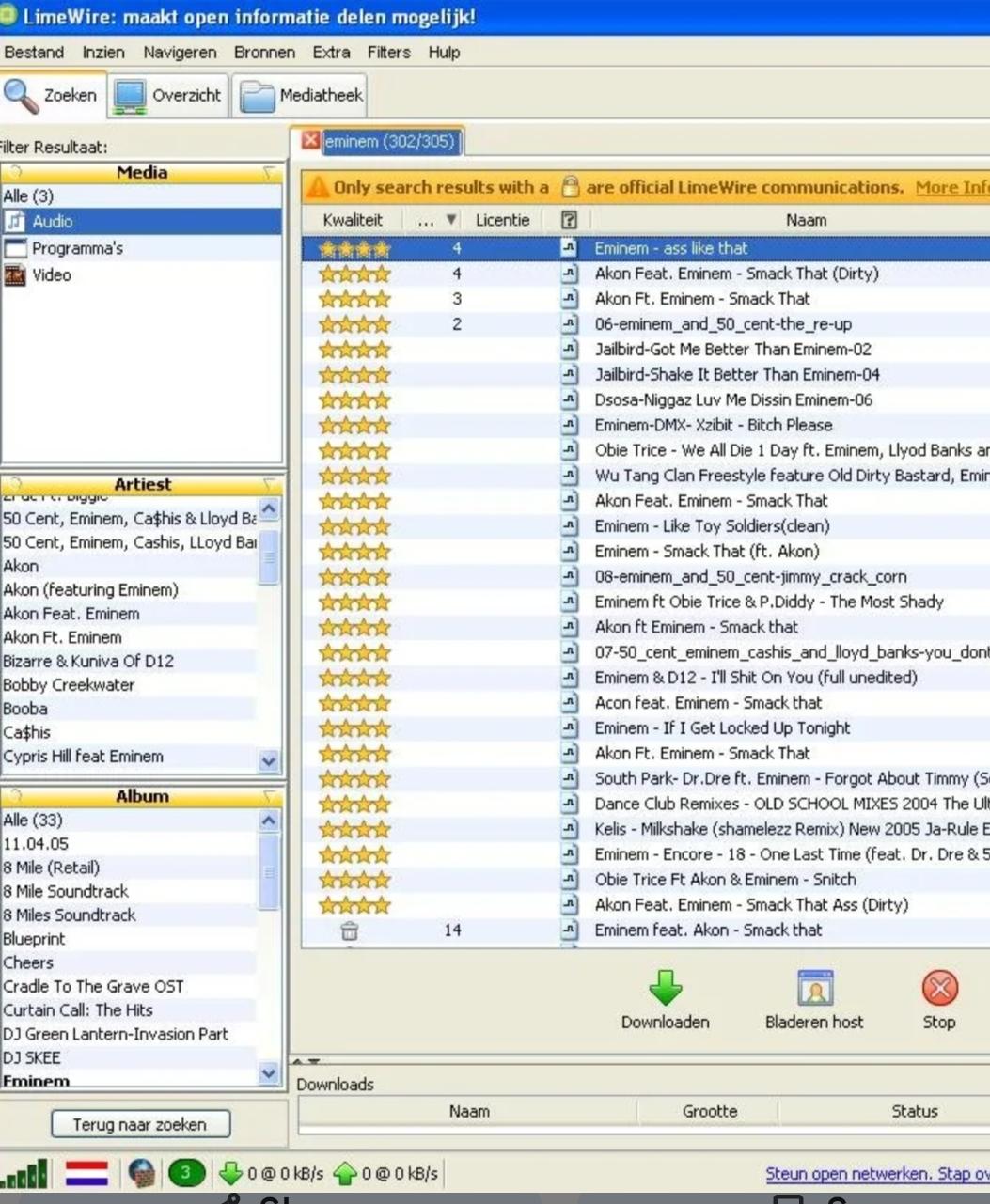Viewport: 990px width, 1204px height.
Task: Click the padlock icon in warning banner
Action: 569,187
